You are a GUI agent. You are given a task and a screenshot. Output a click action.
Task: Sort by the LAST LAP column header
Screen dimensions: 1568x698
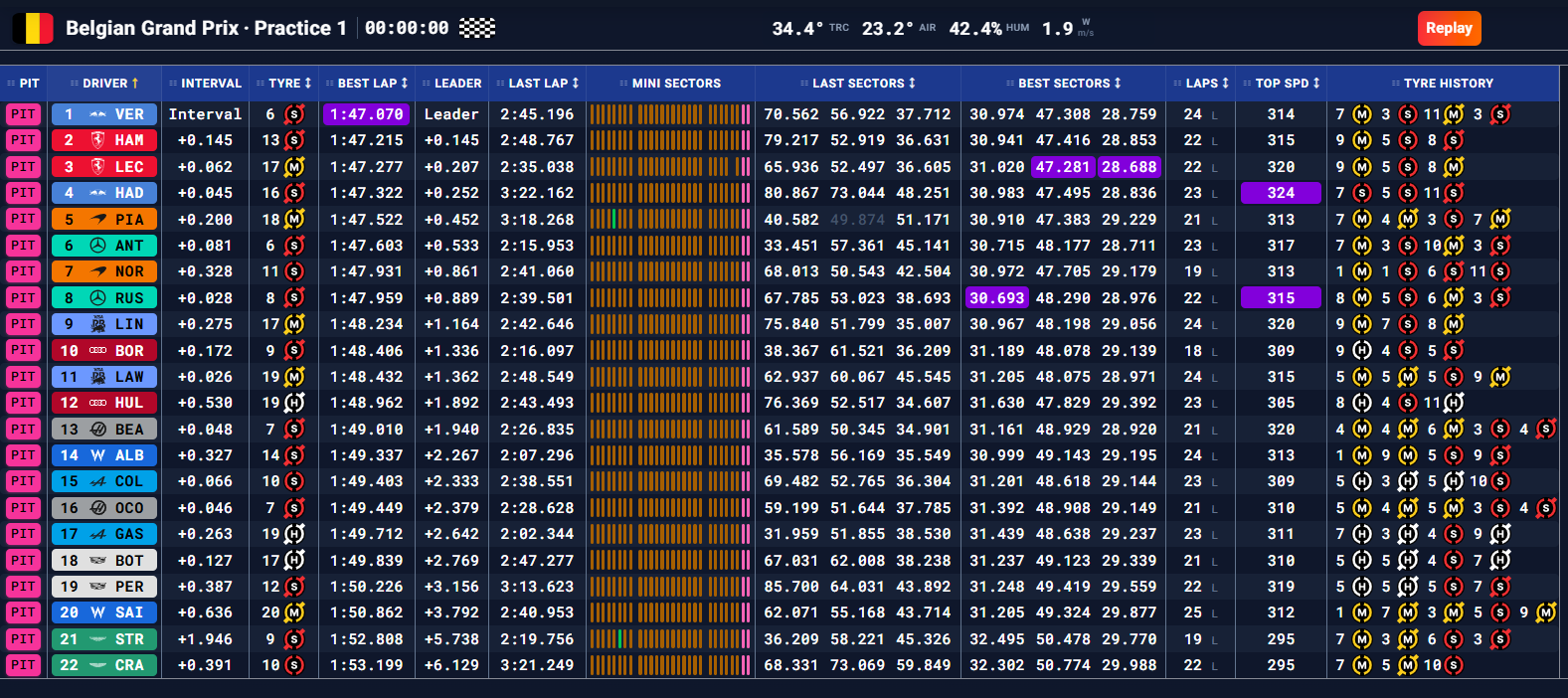(537, 84)
